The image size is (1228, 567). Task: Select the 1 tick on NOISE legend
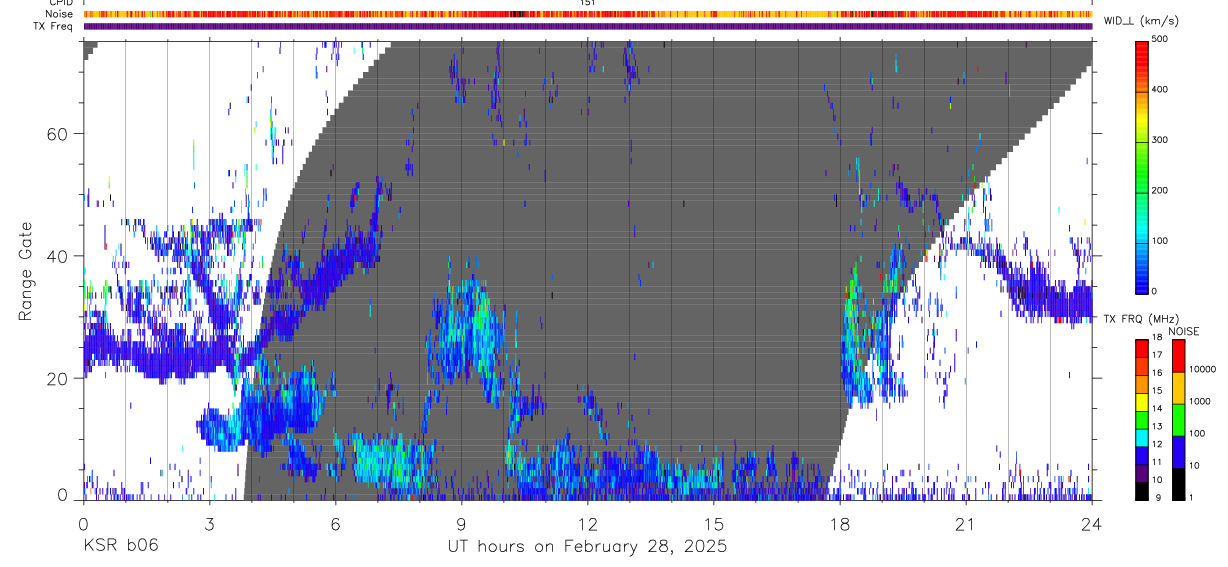[1192, 497]
